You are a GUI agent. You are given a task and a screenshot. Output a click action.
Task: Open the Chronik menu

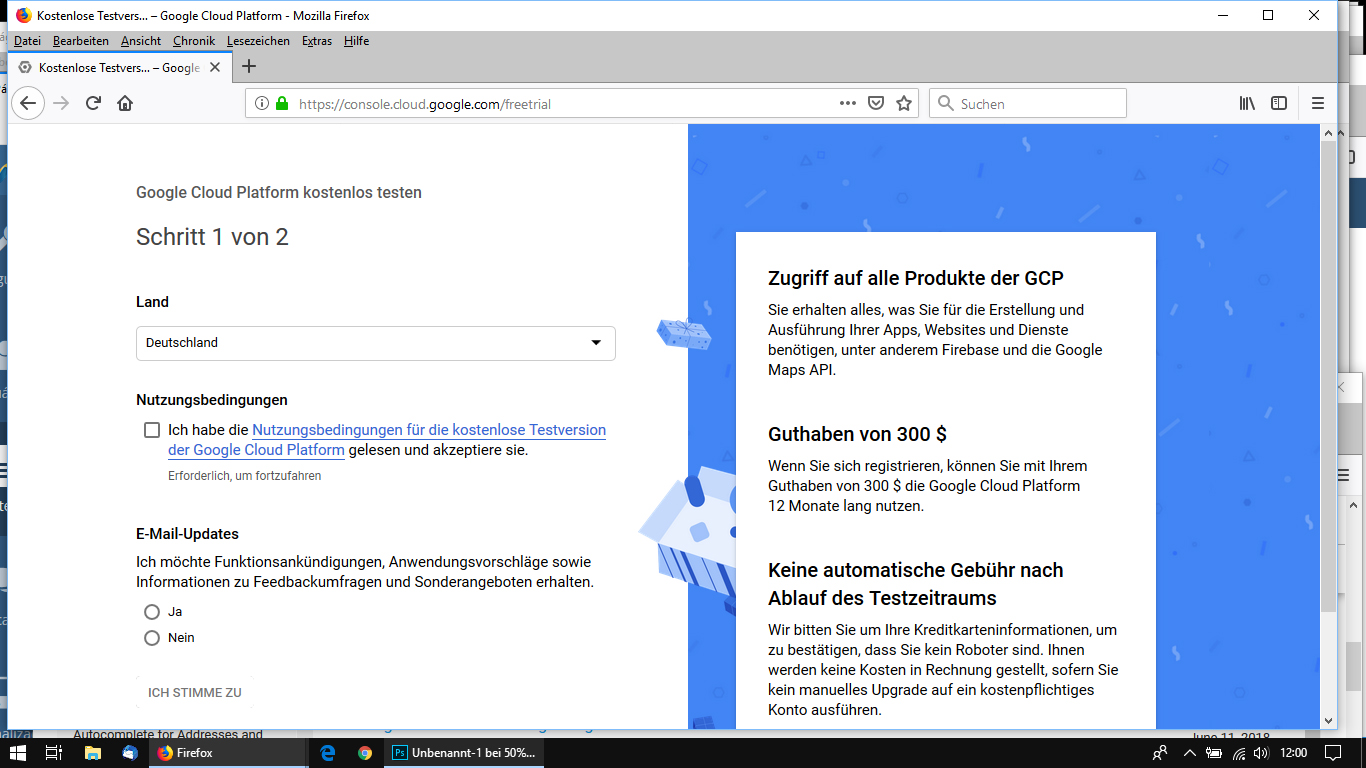pyautogui.click(x=193, y=41)
